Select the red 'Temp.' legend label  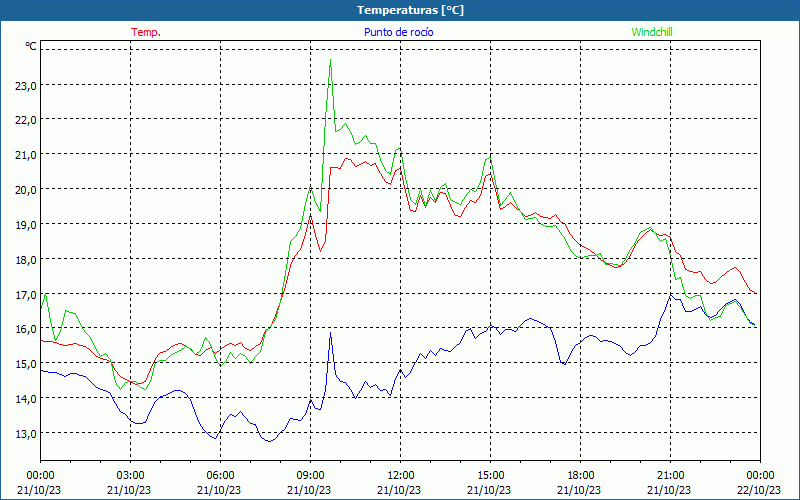tap(146, 32)
